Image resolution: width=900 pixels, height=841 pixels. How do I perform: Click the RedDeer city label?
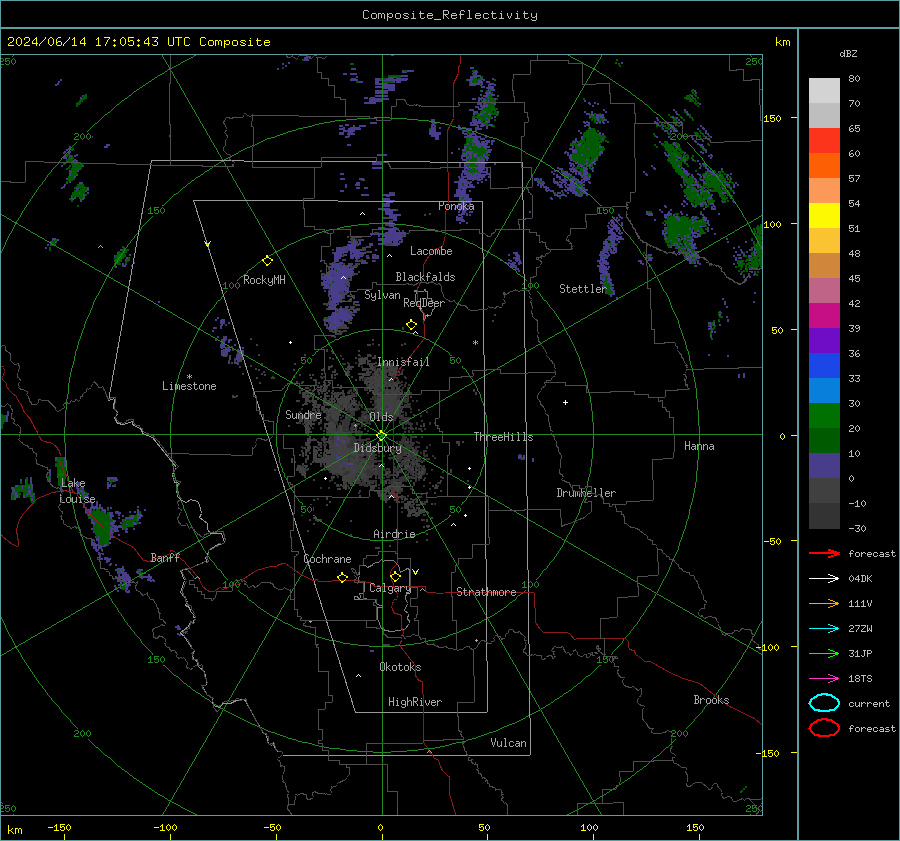click(424, 303)
